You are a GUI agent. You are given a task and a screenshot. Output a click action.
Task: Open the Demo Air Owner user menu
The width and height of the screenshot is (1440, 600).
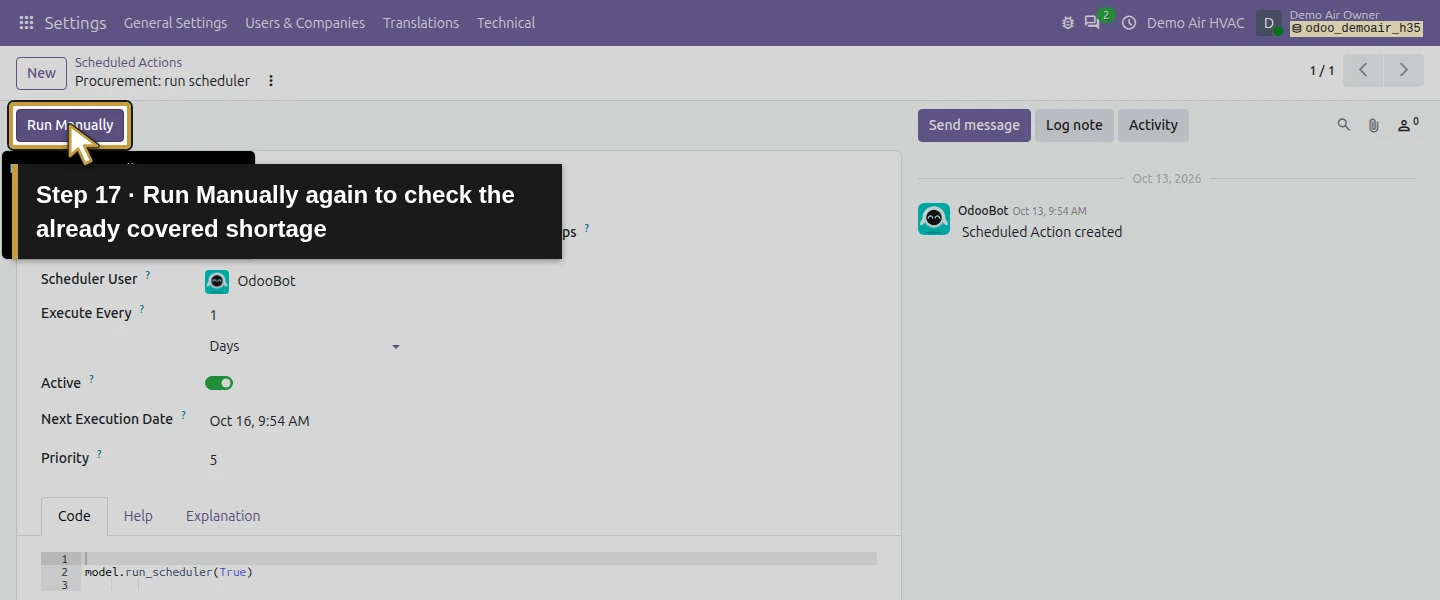tap(1340, 22)
